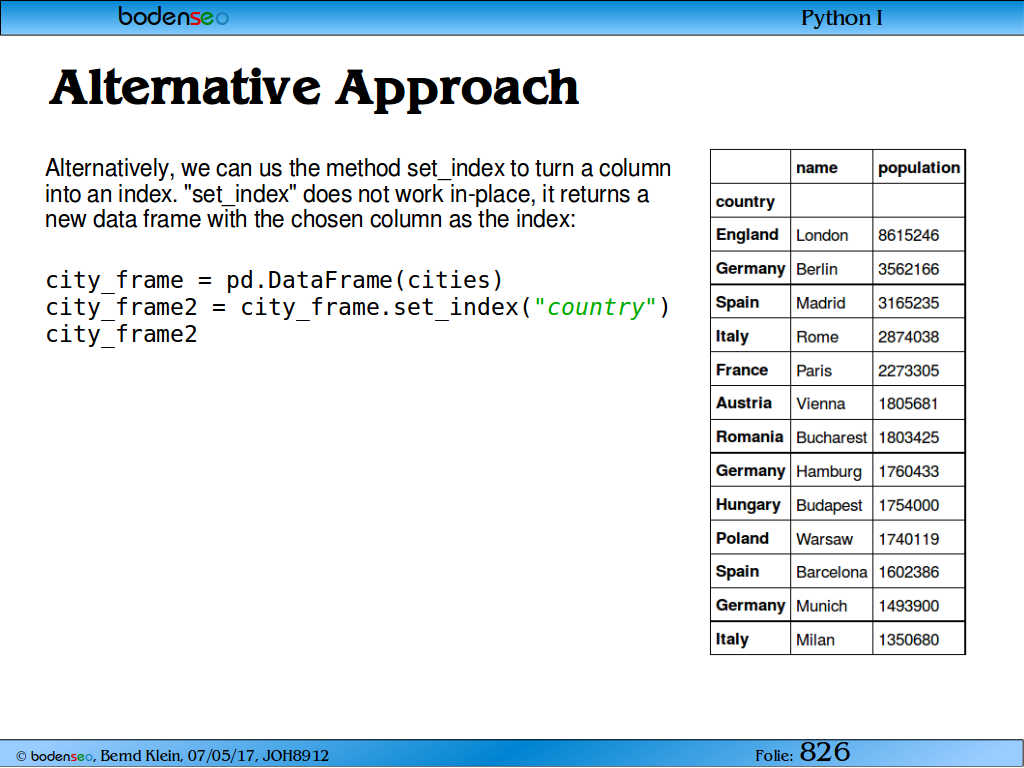The width and height of the screenshot is (1024, 768).
Task: Click the population column header
Action: point(919,168)
